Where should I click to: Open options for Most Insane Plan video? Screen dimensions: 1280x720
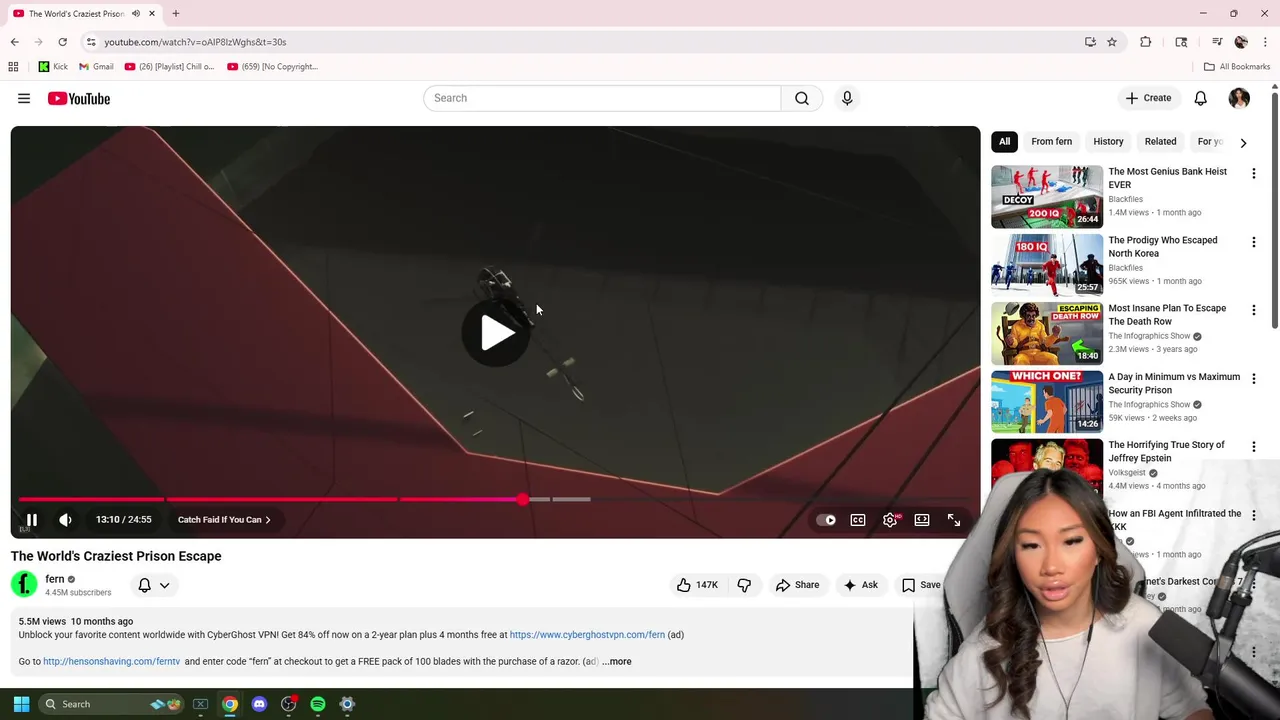click(x=1253, y=310)
